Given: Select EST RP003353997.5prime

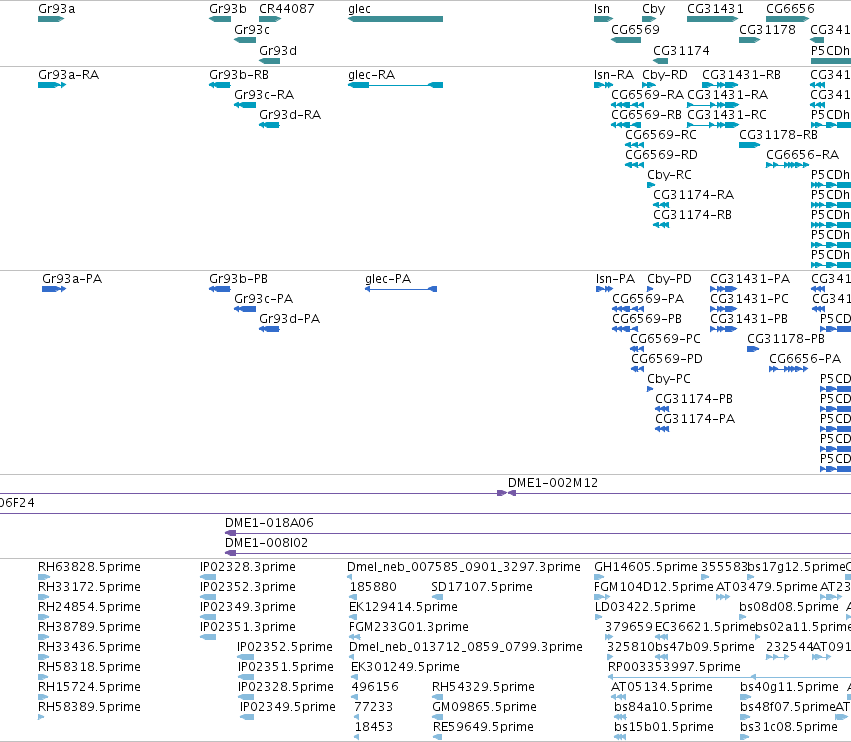Looking at the screenshot, I should pos(674,667).
